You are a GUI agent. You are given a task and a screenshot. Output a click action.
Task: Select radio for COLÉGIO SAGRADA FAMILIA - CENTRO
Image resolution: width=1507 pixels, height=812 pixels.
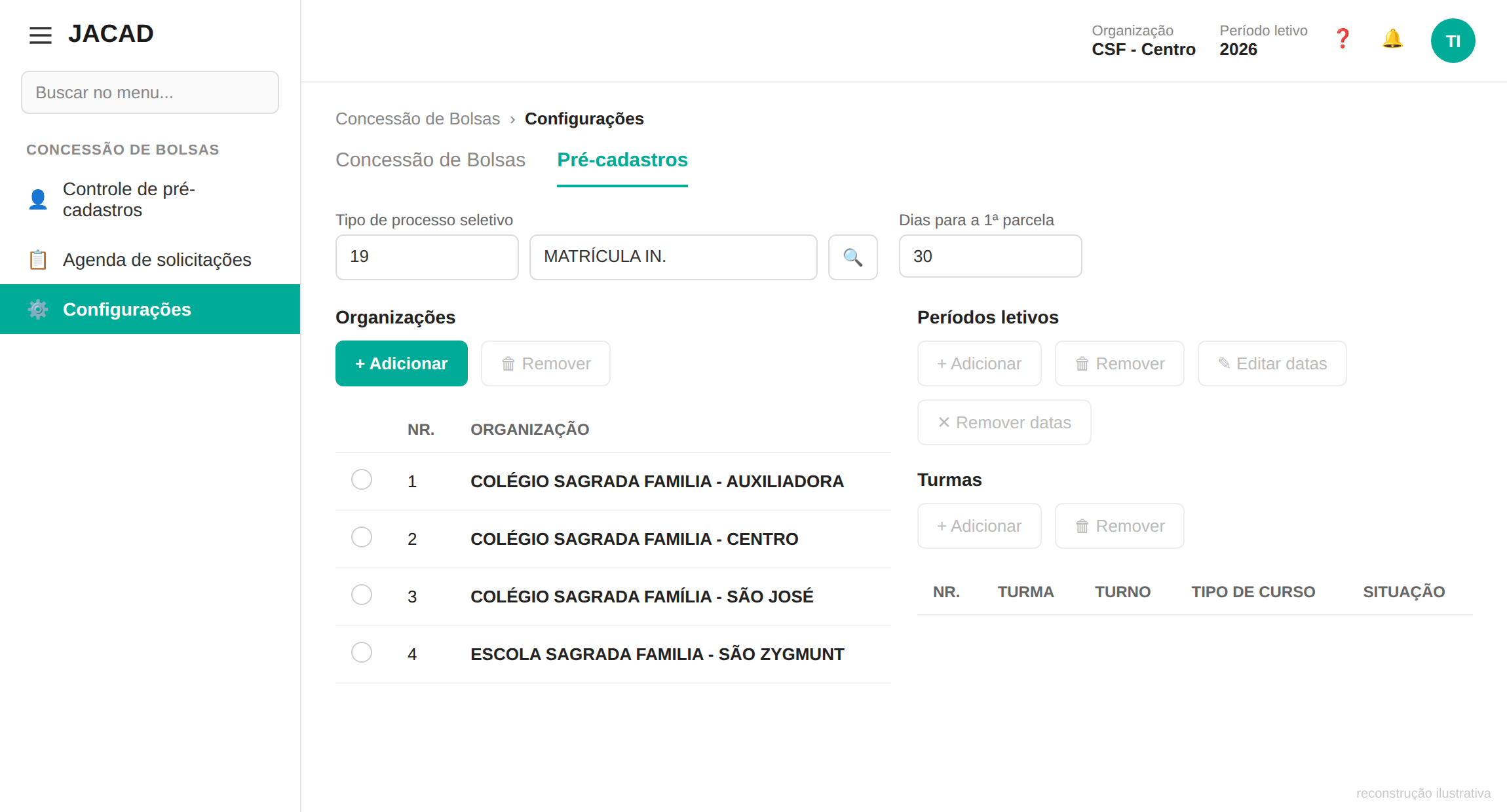click(x=362, y=537)
